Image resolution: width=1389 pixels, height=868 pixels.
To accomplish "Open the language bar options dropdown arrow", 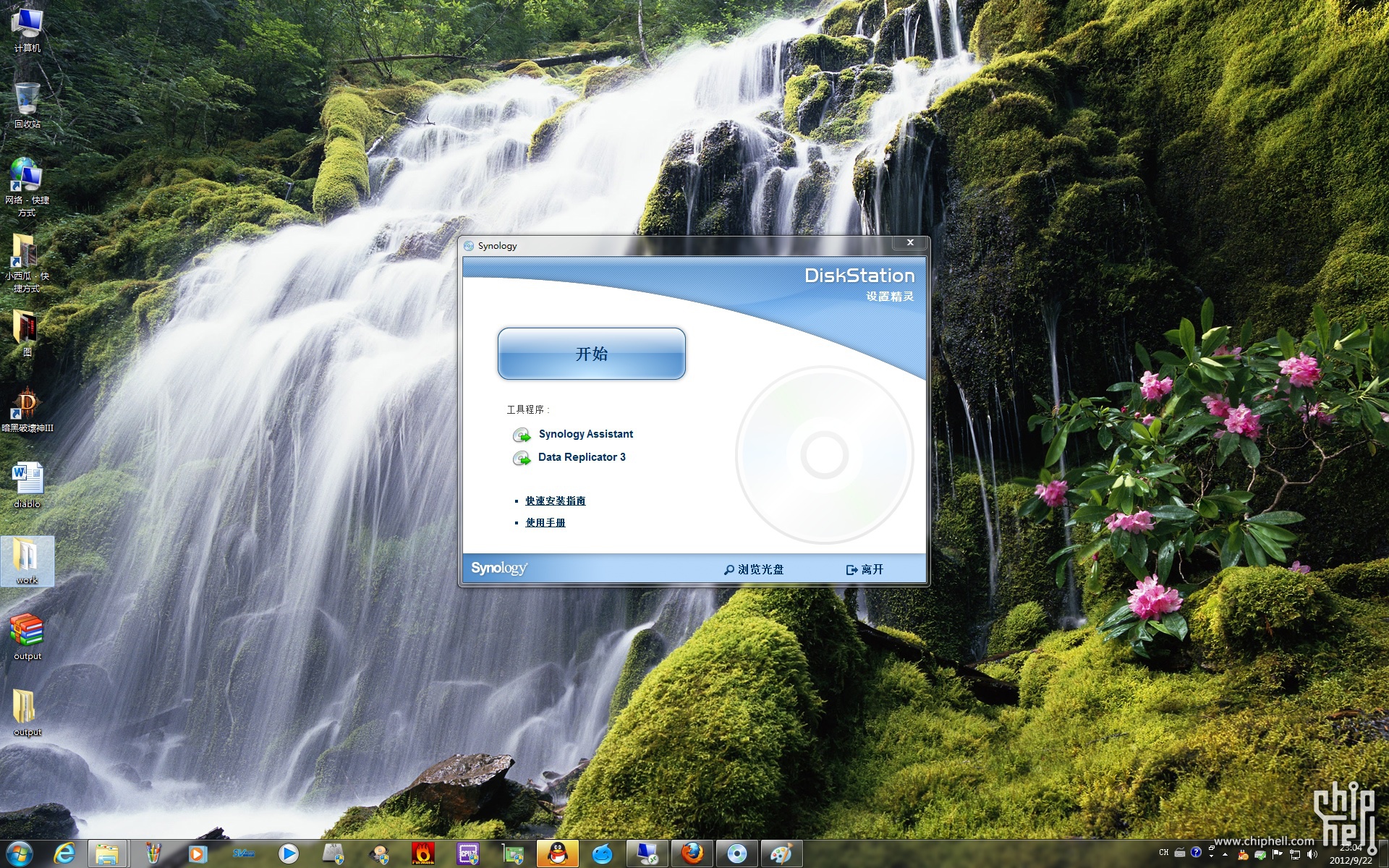I will [x=1211, y=857].
